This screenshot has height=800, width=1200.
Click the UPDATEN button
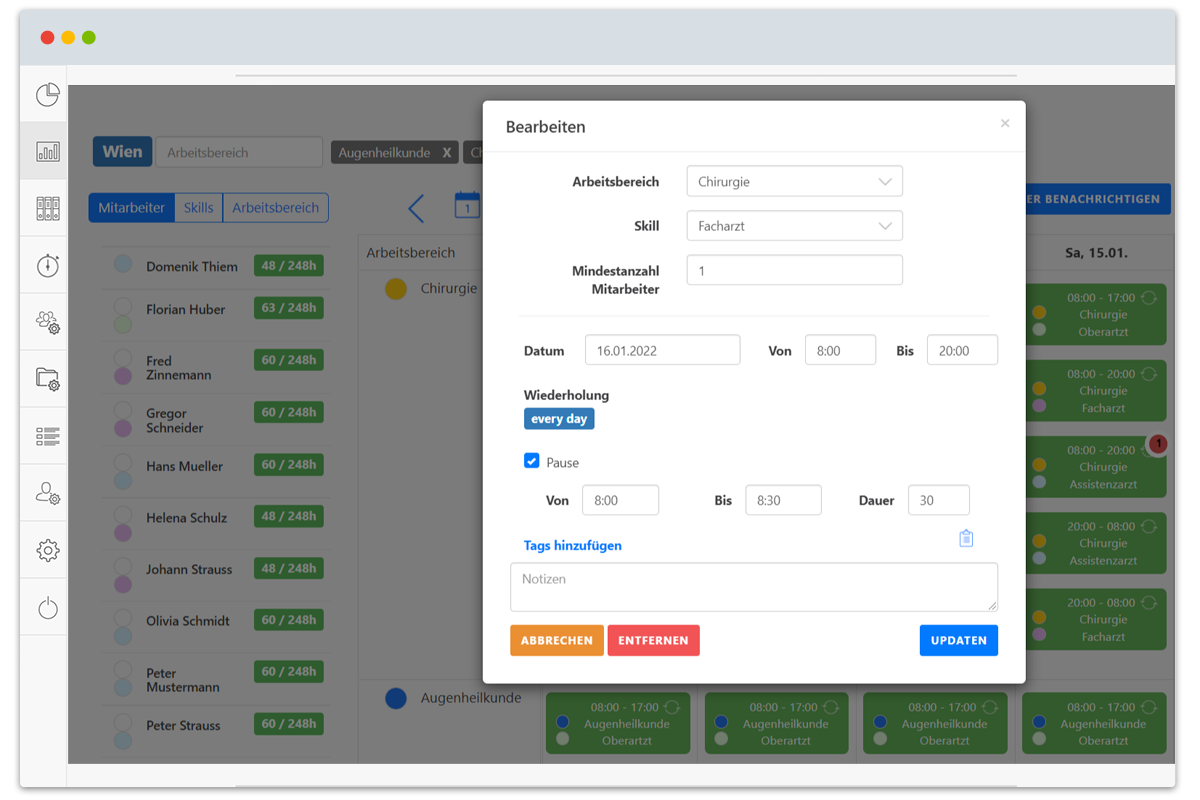point(959,640)
